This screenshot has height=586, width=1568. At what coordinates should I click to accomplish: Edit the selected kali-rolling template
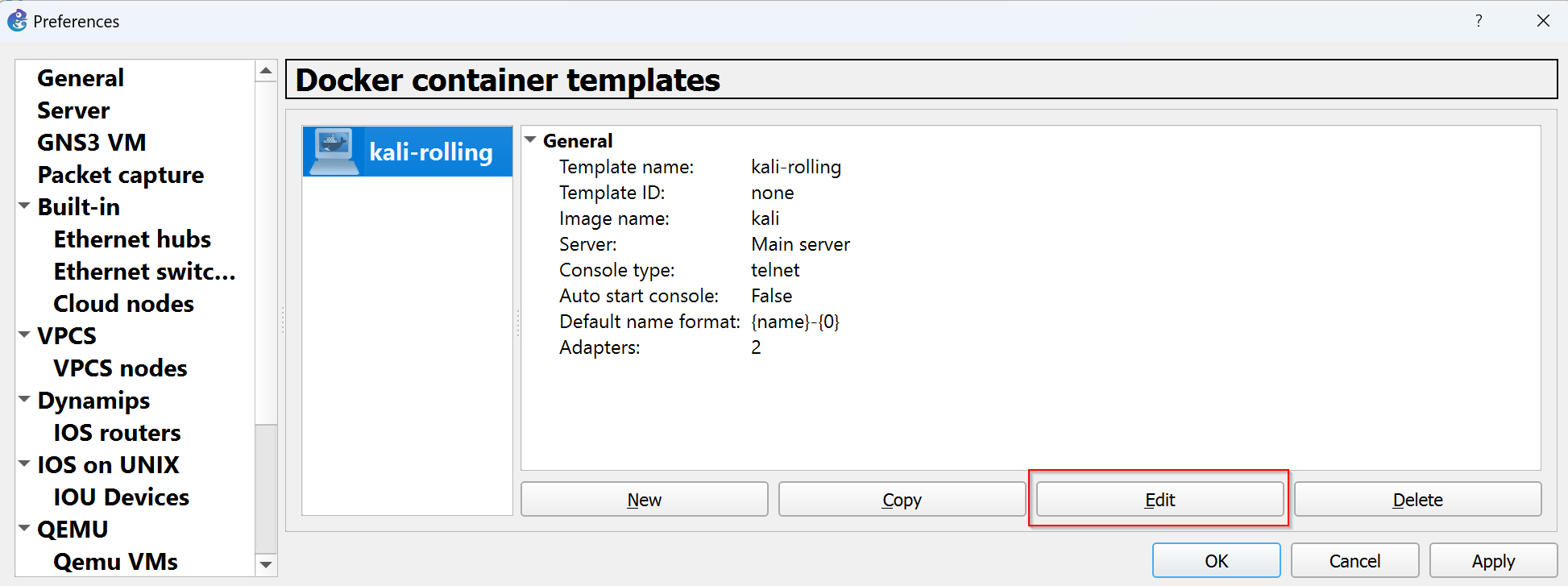[x=1159, y=500]
